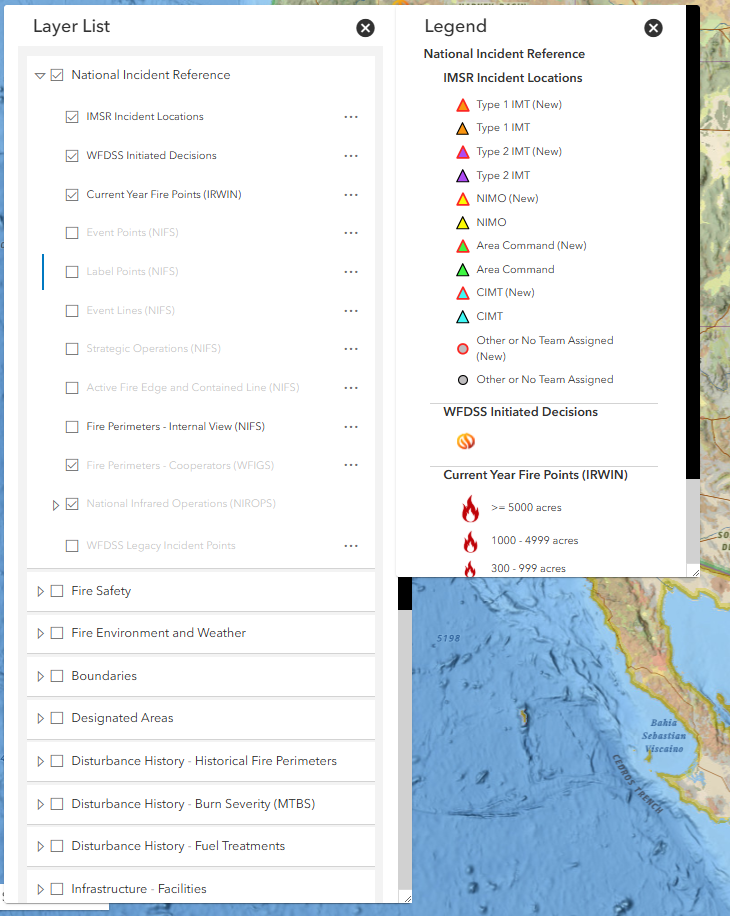The width and height of the screenshot is (730, 916).
Task: Open options menu for Label Points (NIFS)
Action: 351,272
